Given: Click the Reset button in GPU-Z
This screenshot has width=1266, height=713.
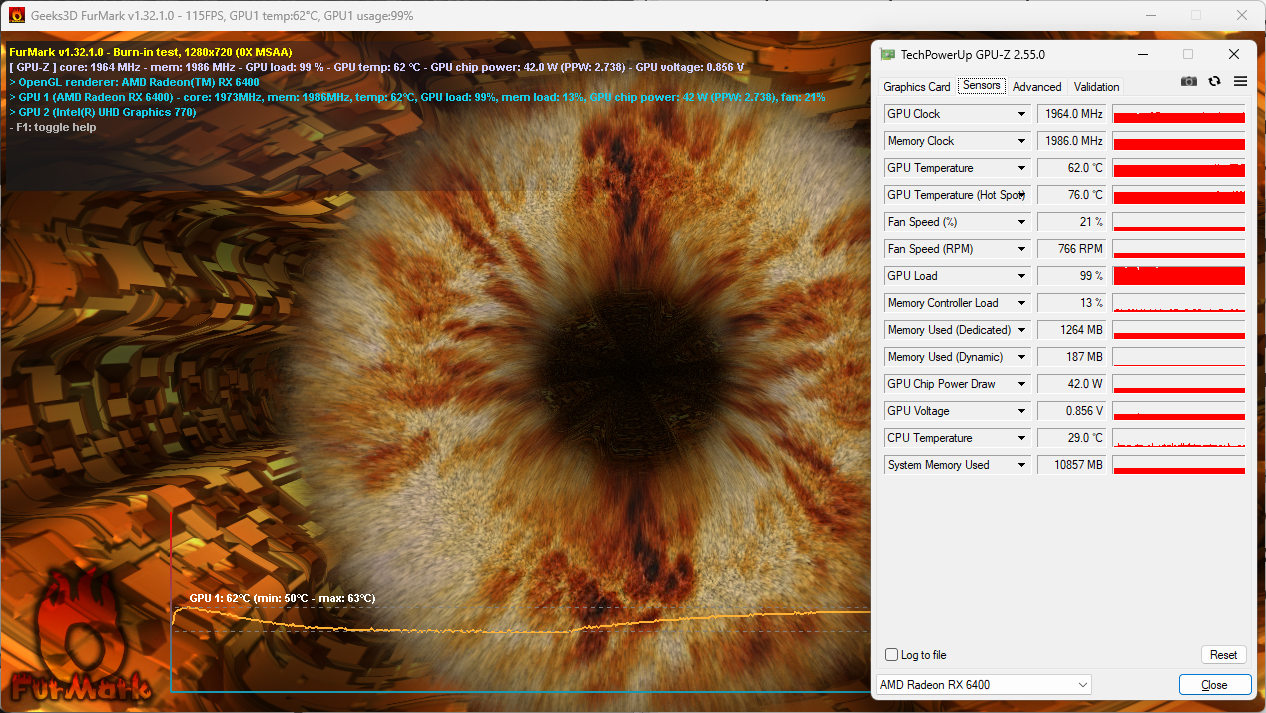Looking at the screenshot, I should (x=1223, y=655).
